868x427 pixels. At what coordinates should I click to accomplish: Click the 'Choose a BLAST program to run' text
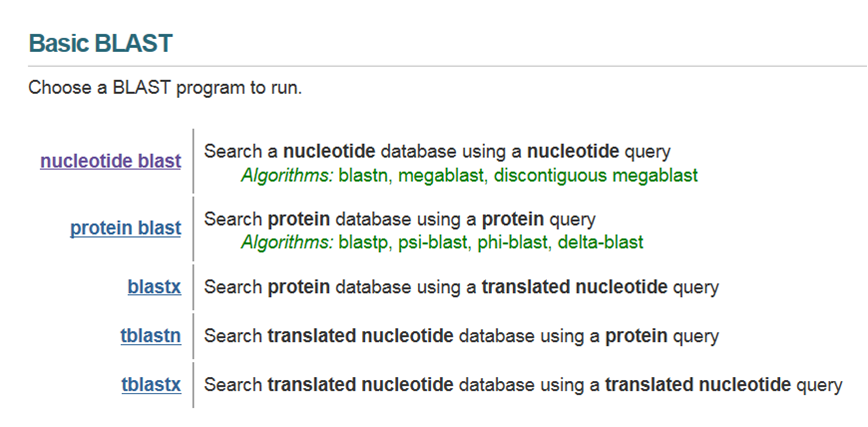pyautogui.click(x=164, y=88)
